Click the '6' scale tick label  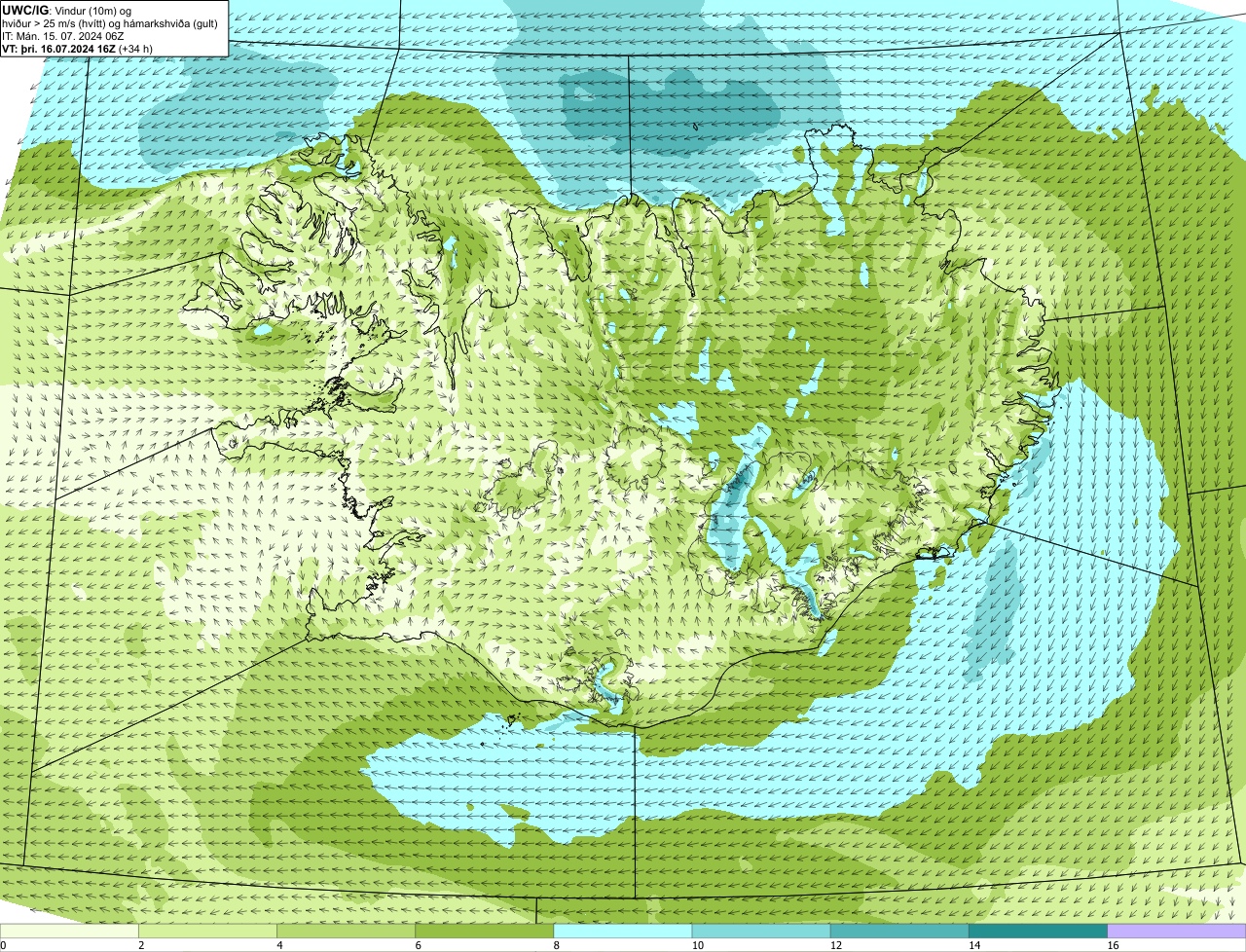coord(418,945)
